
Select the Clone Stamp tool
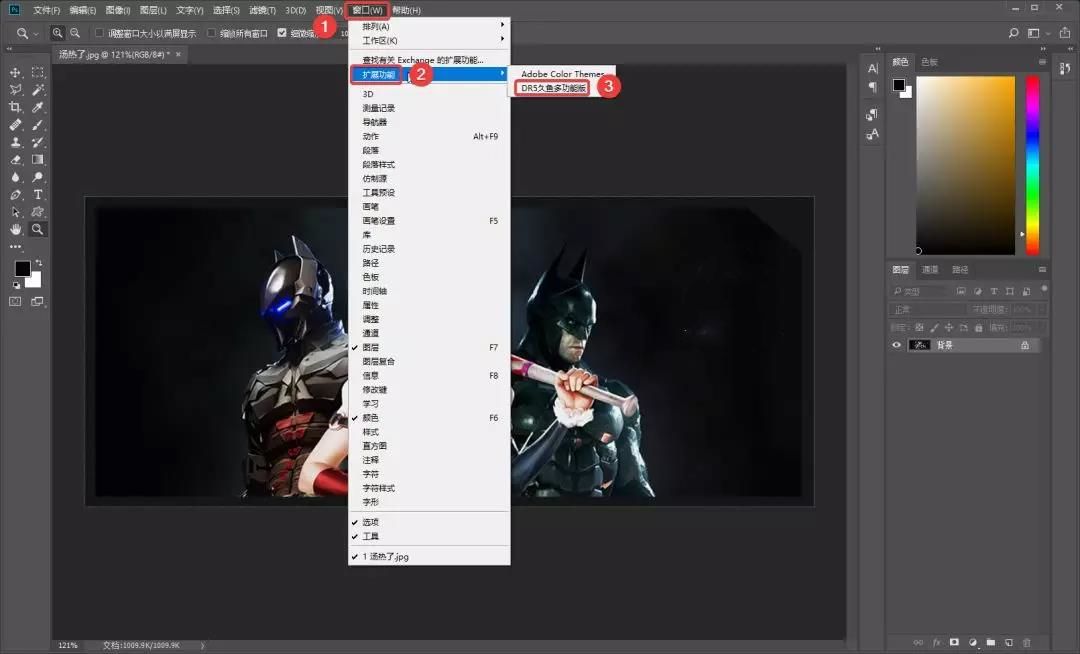click(x=15, y=142)
